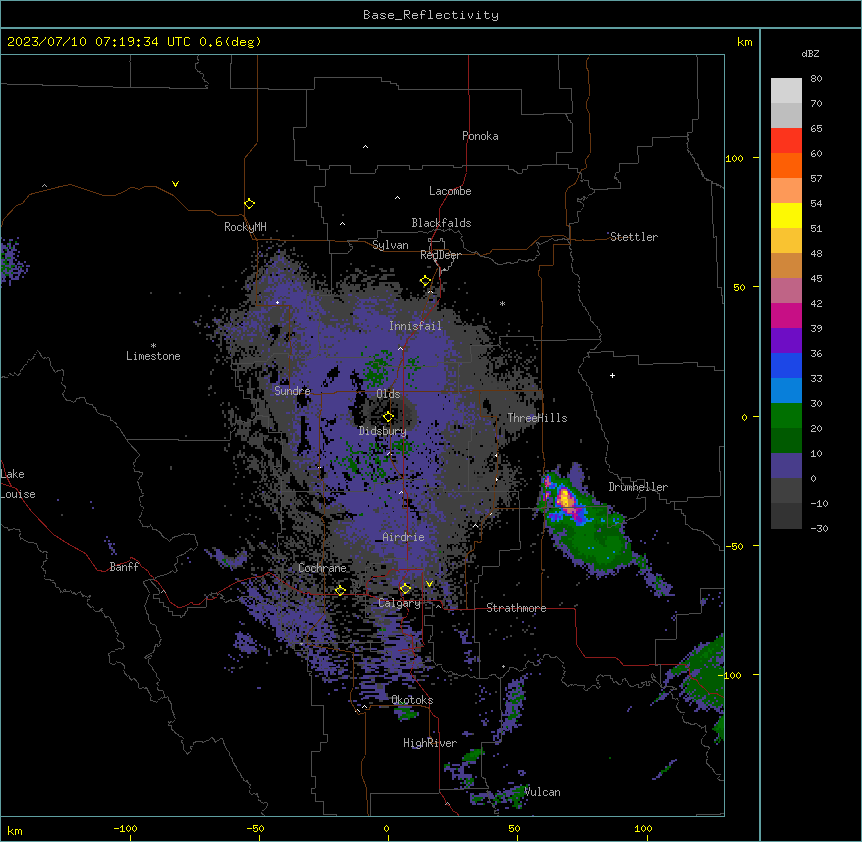Select the Olds label

[x=388, y=394]
